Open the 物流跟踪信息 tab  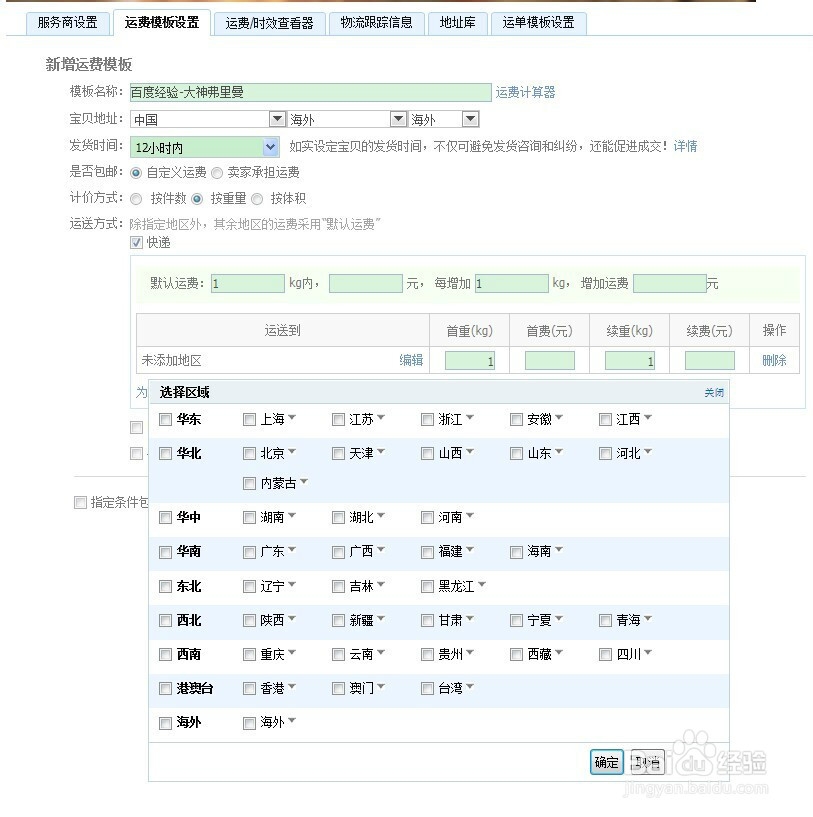[x=376, y=22]
